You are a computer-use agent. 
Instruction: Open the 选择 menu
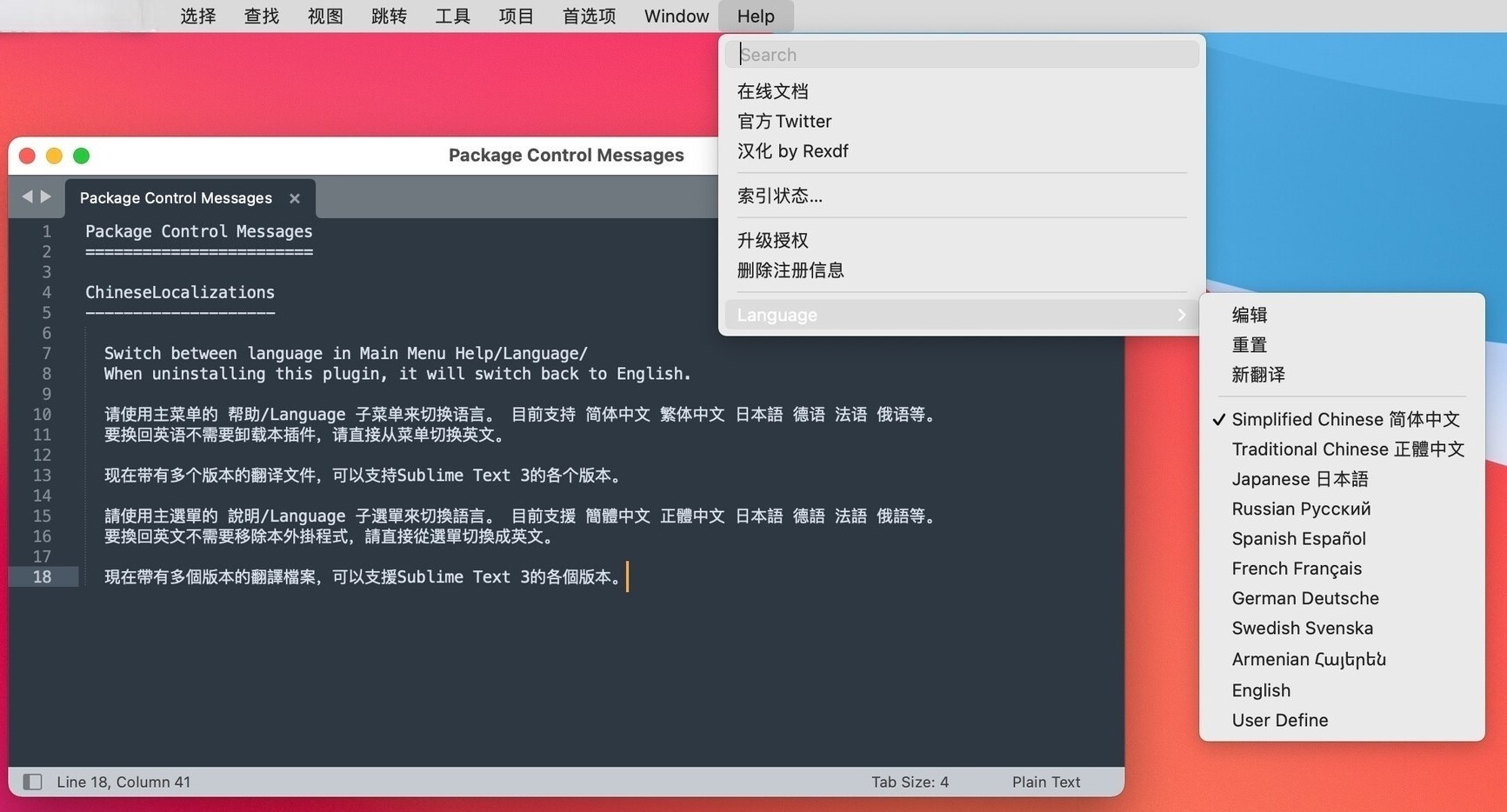[x=198, y=17]
